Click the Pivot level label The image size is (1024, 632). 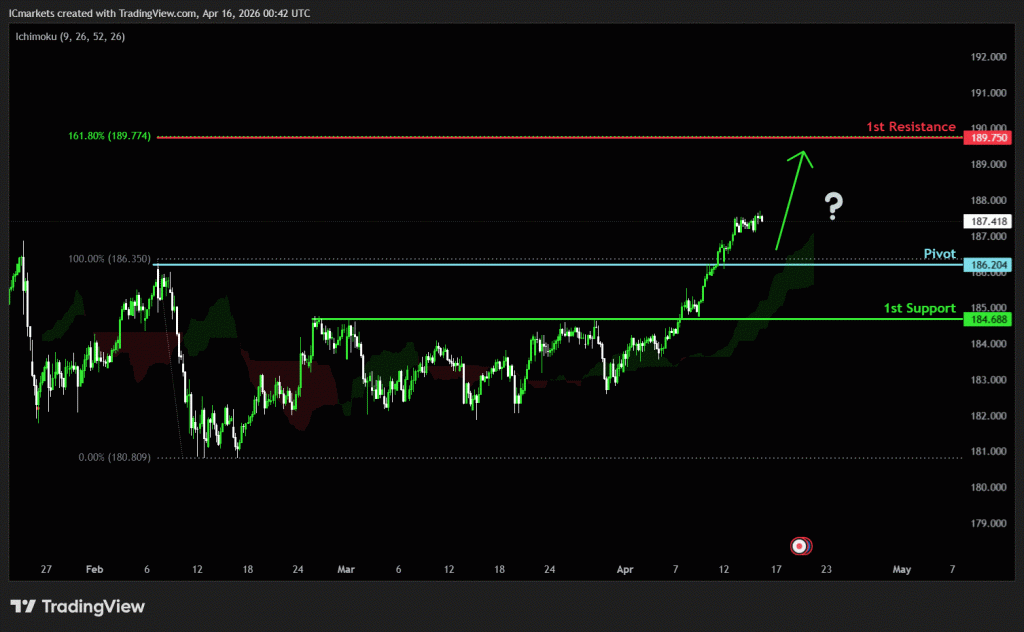[x=940, y=254]
